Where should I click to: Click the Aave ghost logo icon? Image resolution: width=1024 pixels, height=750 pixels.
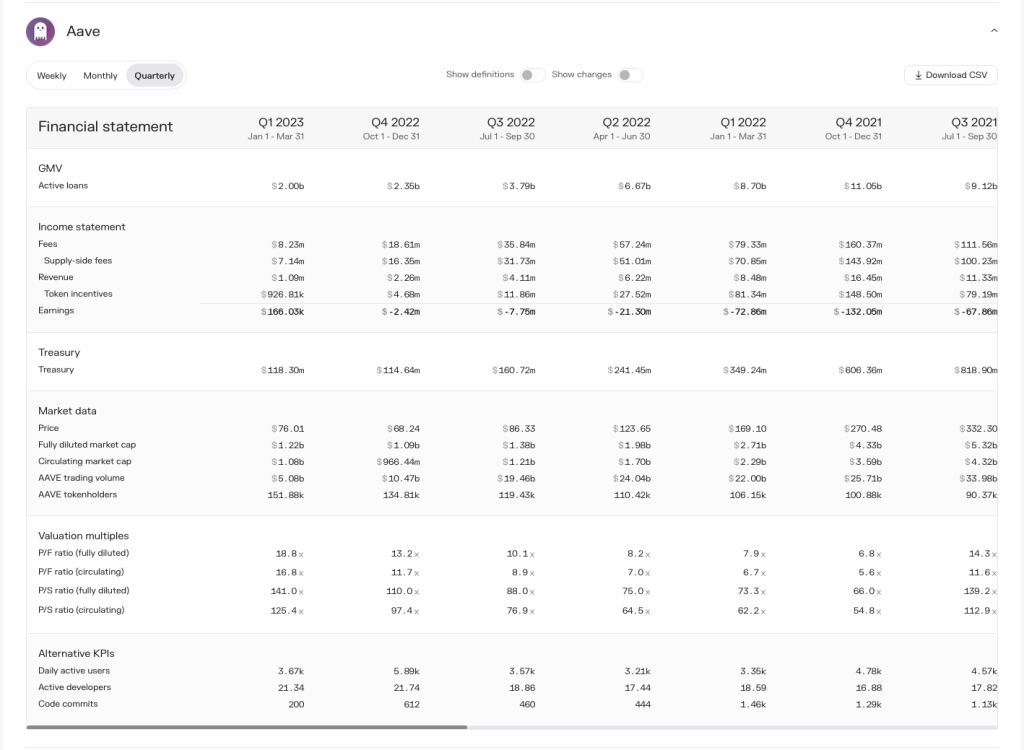(x=41, y=31)
